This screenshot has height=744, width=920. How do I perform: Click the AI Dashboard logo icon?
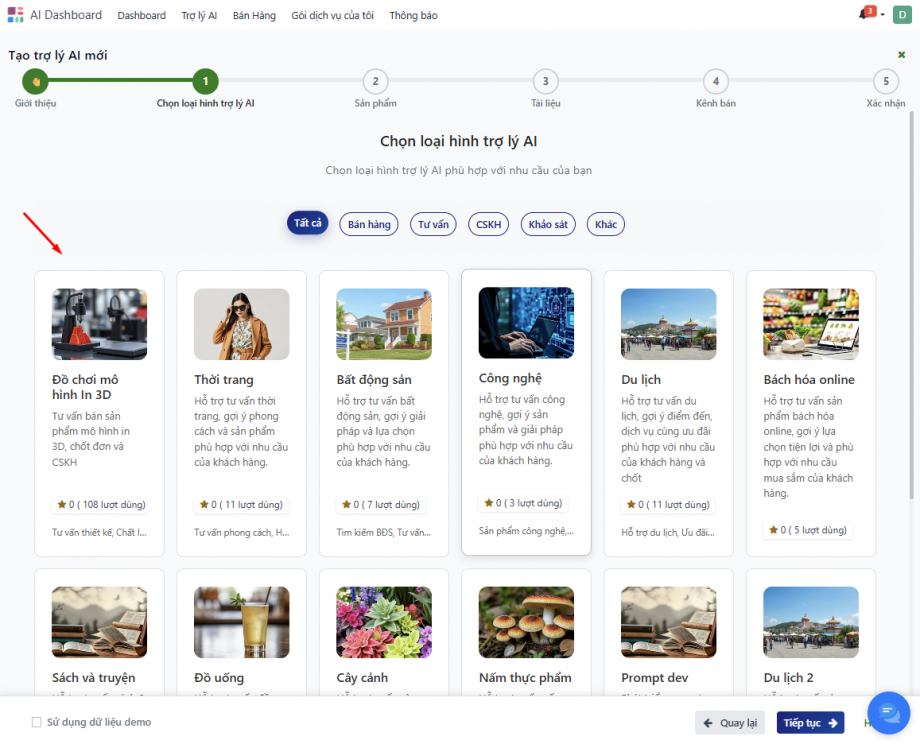tap(15, 15)
